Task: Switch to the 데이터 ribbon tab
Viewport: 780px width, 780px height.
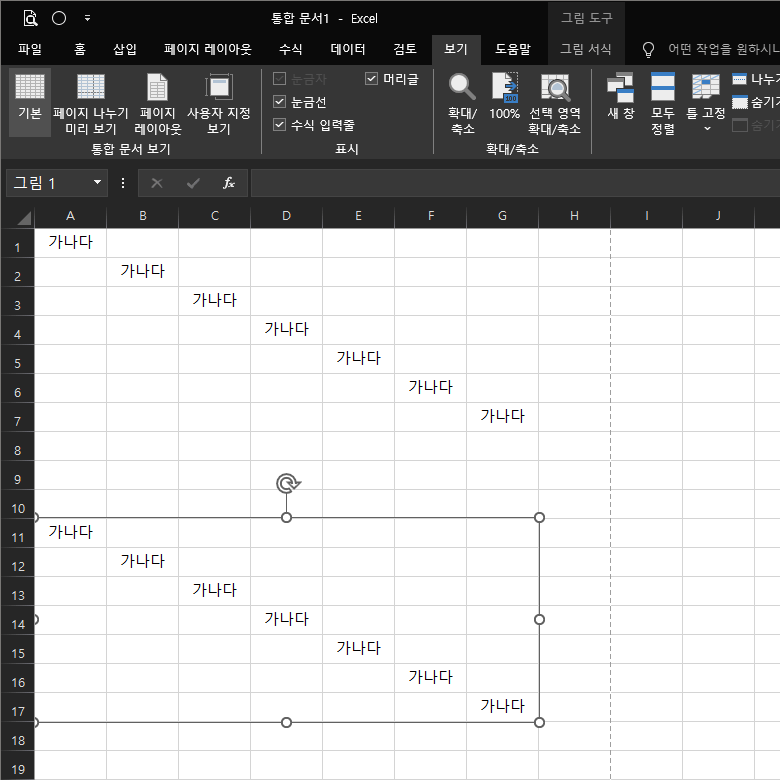Action: coord(348,49)
